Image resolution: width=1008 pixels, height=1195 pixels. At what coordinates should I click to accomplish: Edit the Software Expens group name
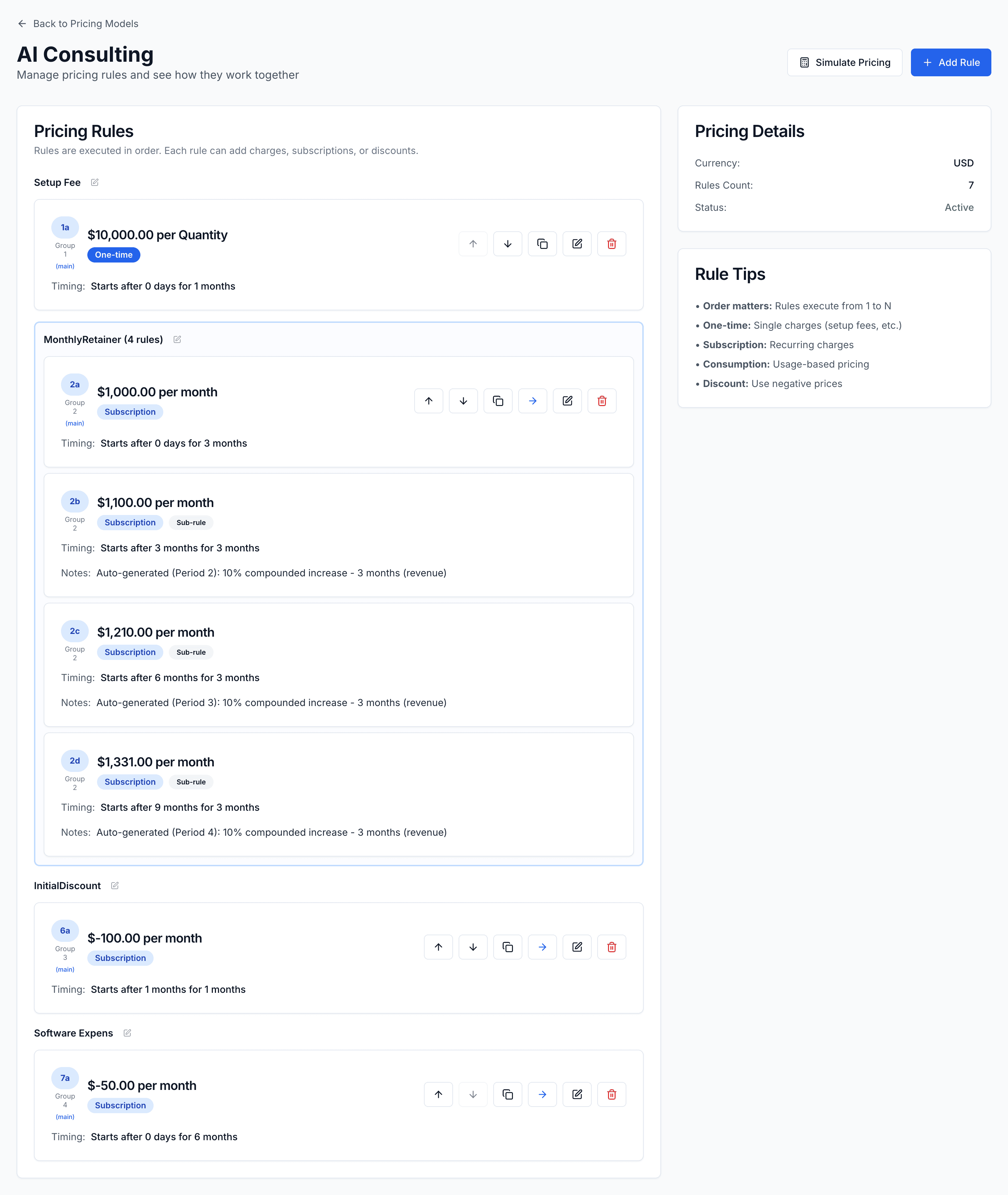point(126,1033)
